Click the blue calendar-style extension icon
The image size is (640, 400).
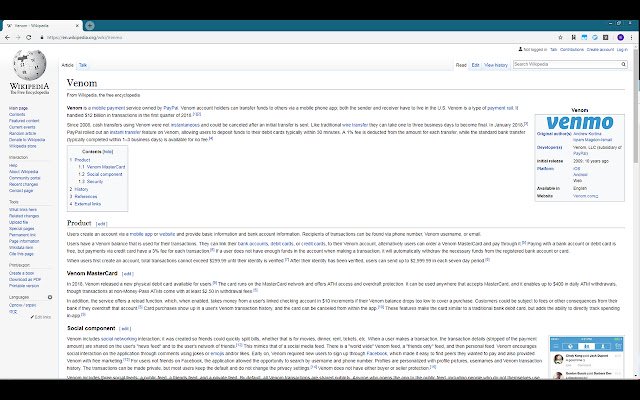[584, 37]
